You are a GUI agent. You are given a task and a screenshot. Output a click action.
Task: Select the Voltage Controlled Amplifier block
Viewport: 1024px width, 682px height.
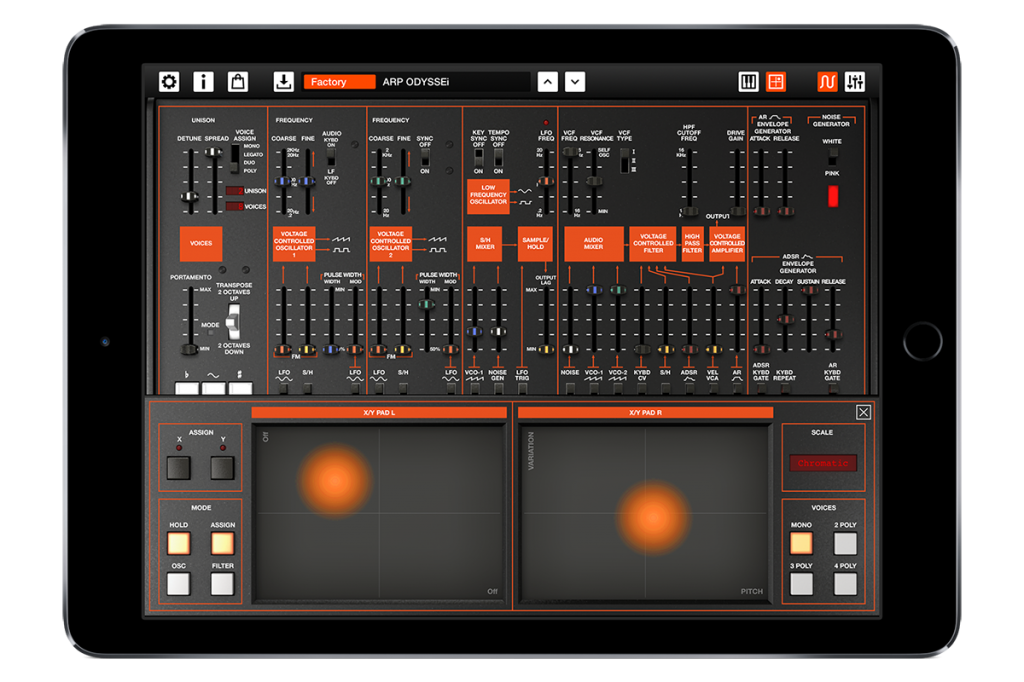pyautogui.click(x=727, y=244)
